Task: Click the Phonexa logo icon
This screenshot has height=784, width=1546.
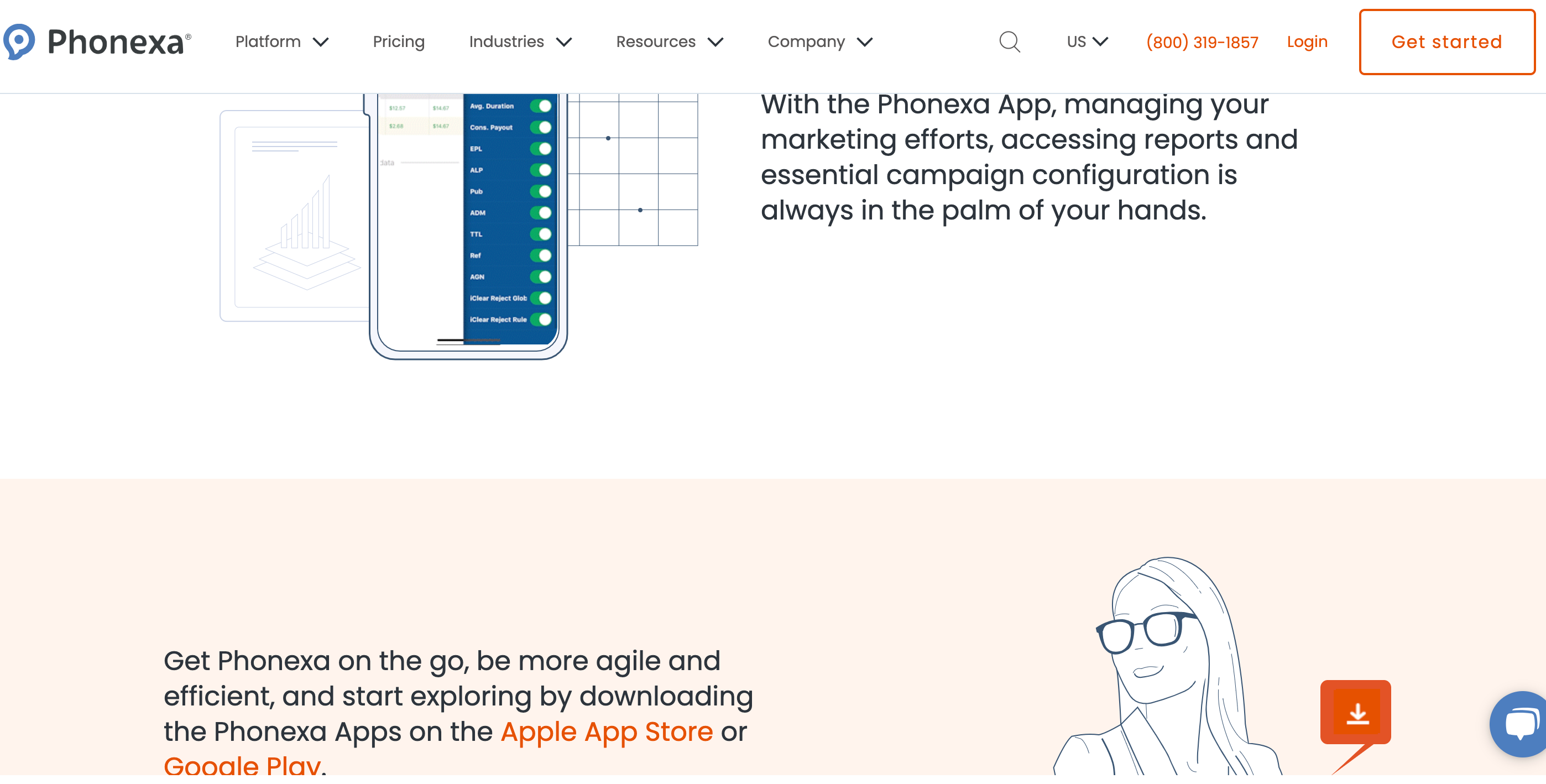Action: [x=20, y=42]
